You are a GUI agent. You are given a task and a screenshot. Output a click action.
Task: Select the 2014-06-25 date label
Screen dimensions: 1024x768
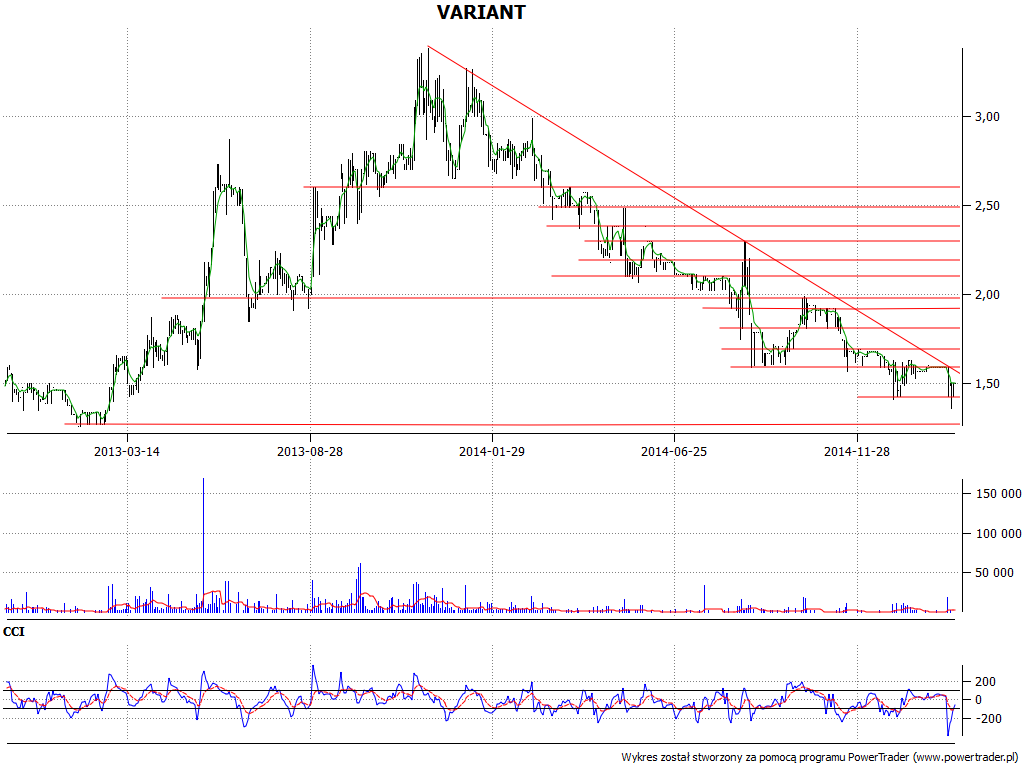coord(674,451)
